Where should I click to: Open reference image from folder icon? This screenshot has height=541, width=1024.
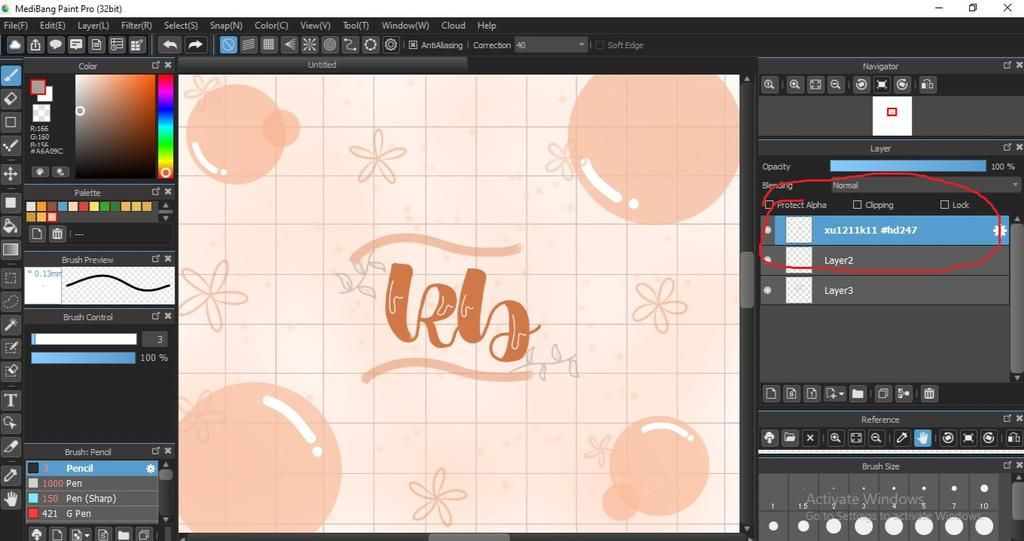(x=790, y=438)
